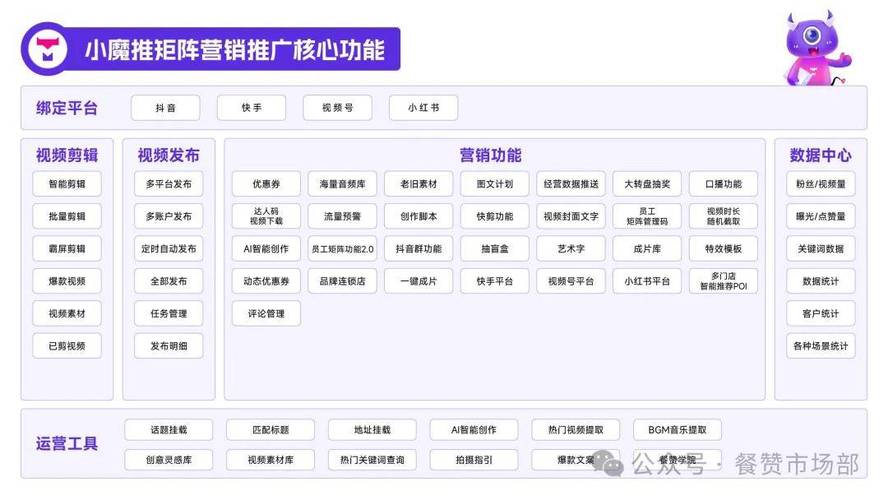Select 客户统计 item
Screen dimensions: 888x500
tap(821, 313)
